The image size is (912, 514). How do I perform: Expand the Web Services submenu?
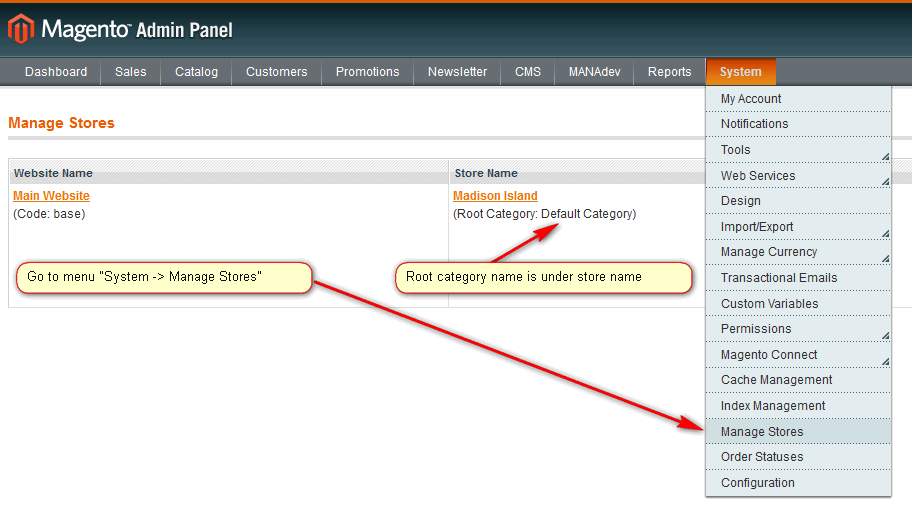[798, 176]
